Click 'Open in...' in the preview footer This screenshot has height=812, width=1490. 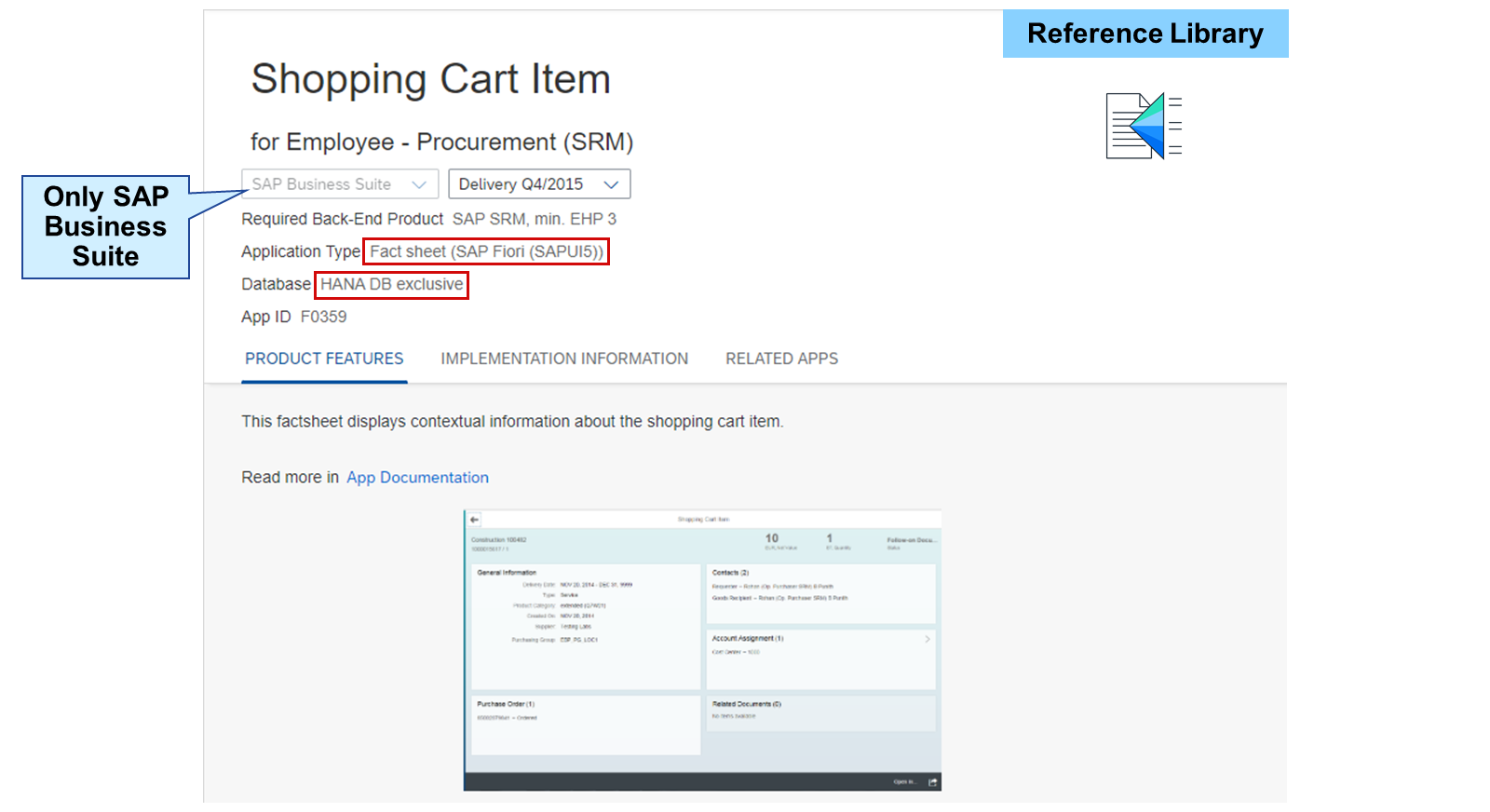tap(903, 782)
